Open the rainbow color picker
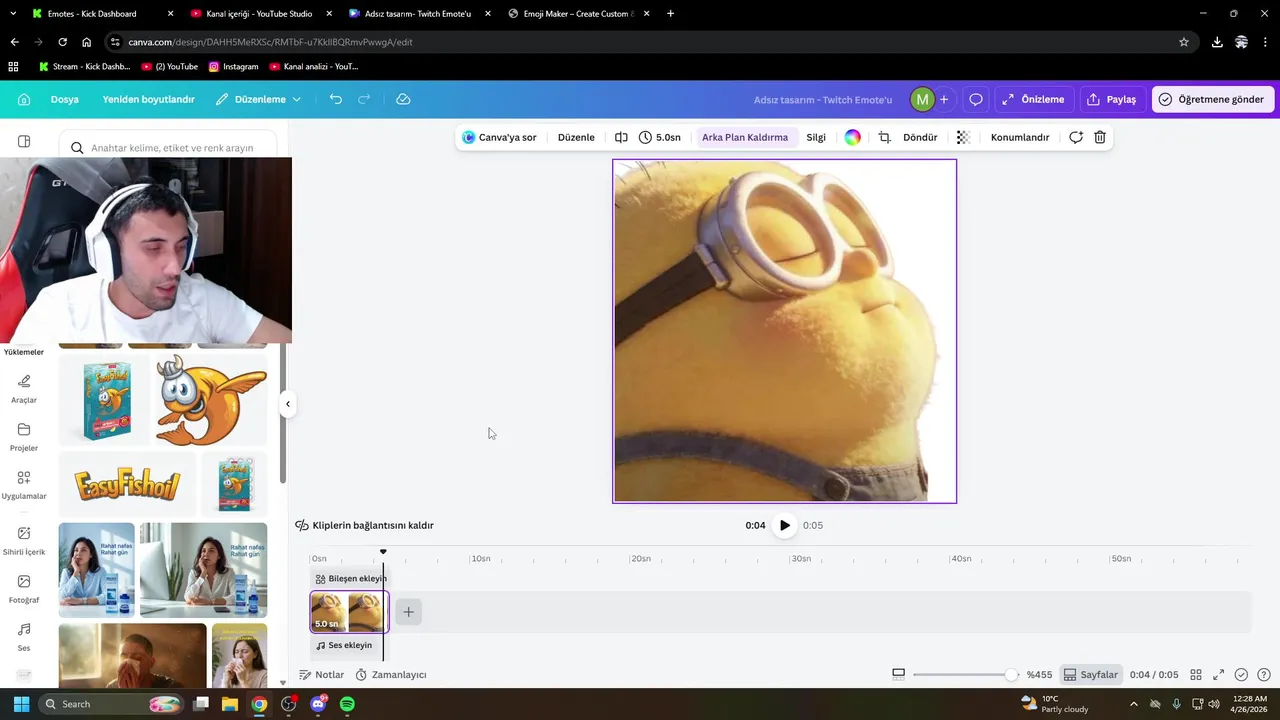The image size is (1280, 720). 853,137
